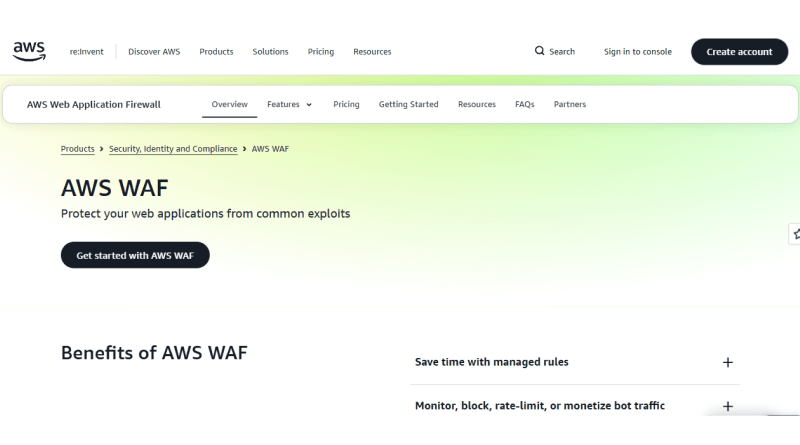Expand 'Save time with managed rules' plus icon
This screenshot has height=445, width=800.
coord(728,362)
